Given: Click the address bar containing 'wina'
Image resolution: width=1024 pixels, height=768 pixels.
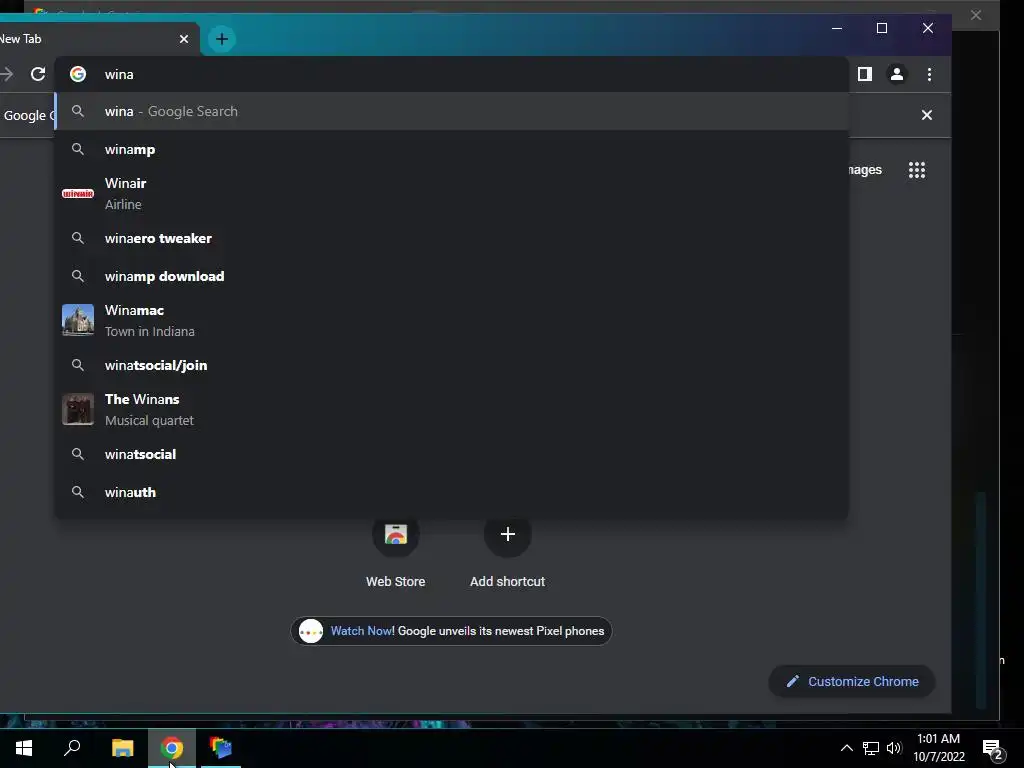Looking at the screenshot, I should tap(452, 74).
